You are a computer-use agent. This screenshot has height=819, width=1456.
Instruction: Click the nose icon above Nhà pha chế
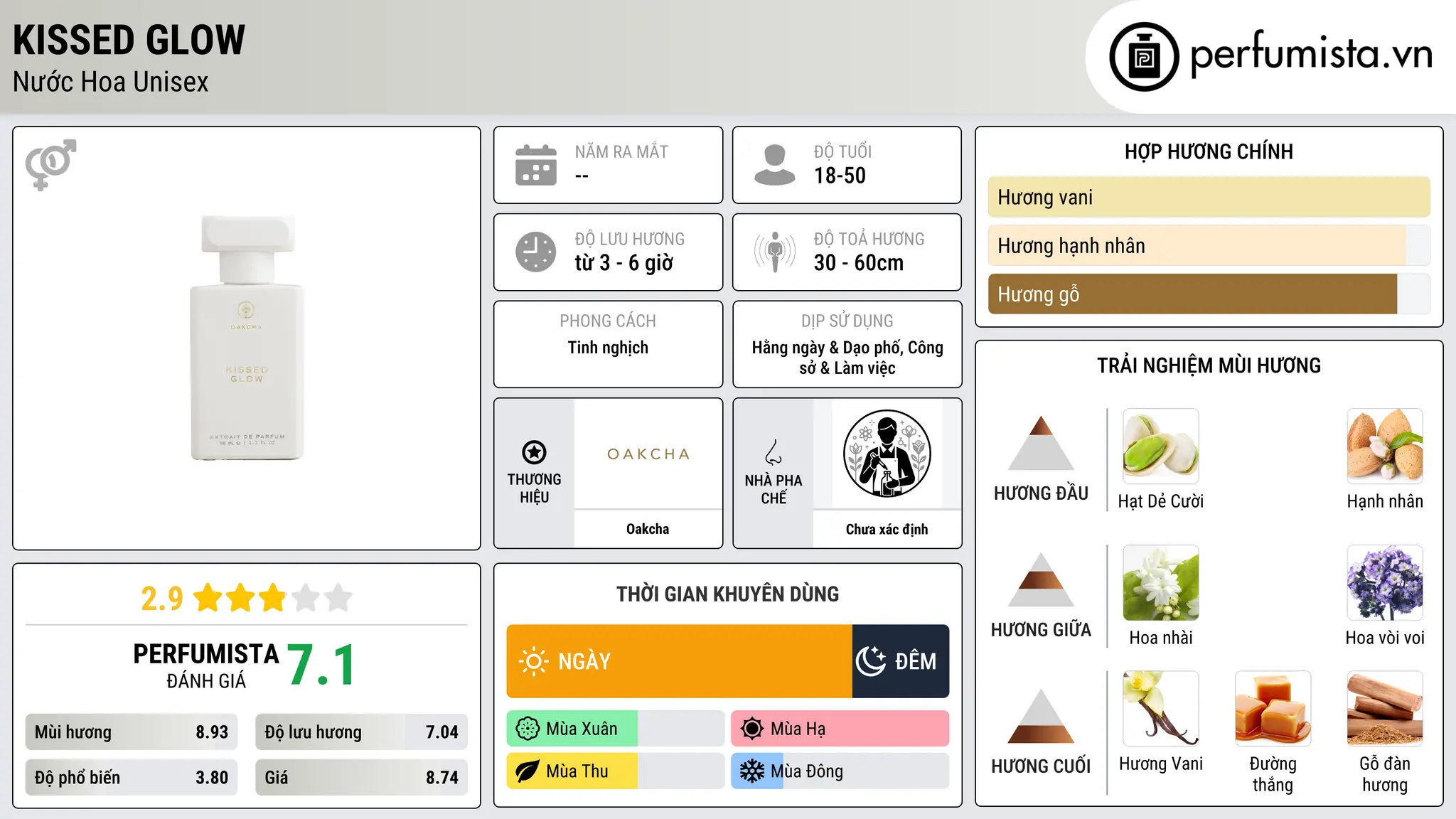point(773,452)
